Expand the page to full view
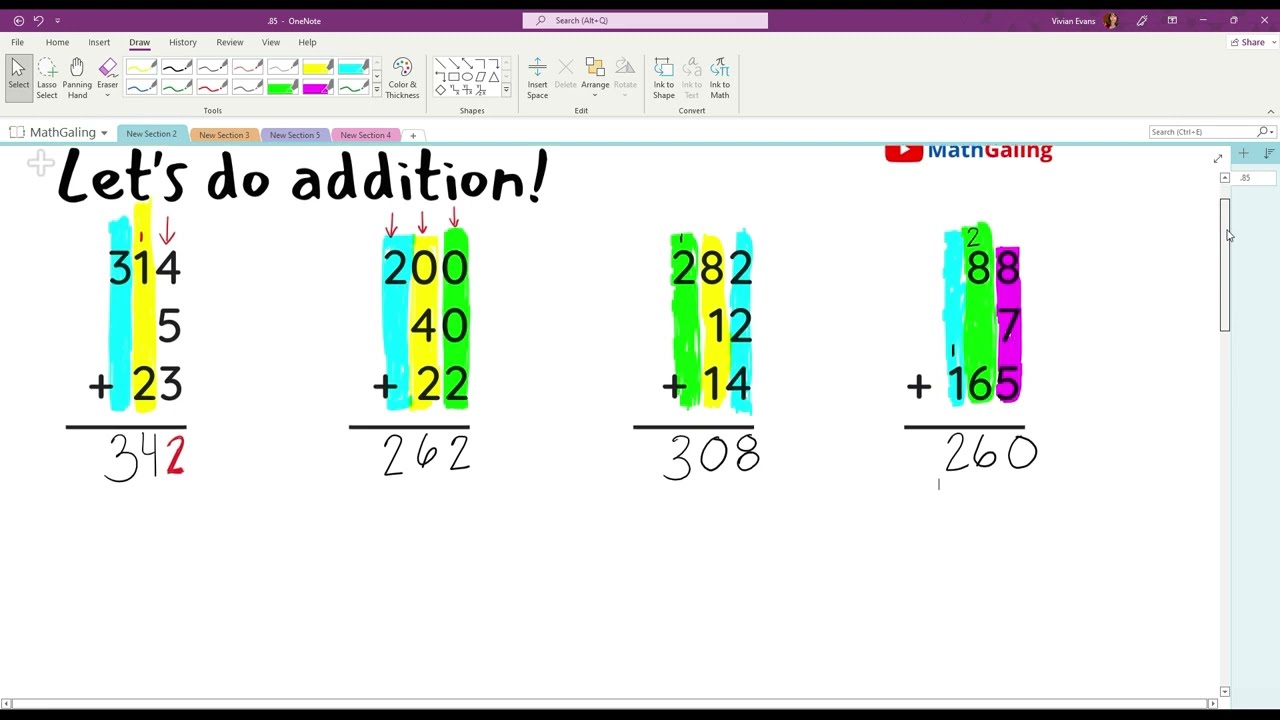1280x720 pixels. tap(1218, 159)
